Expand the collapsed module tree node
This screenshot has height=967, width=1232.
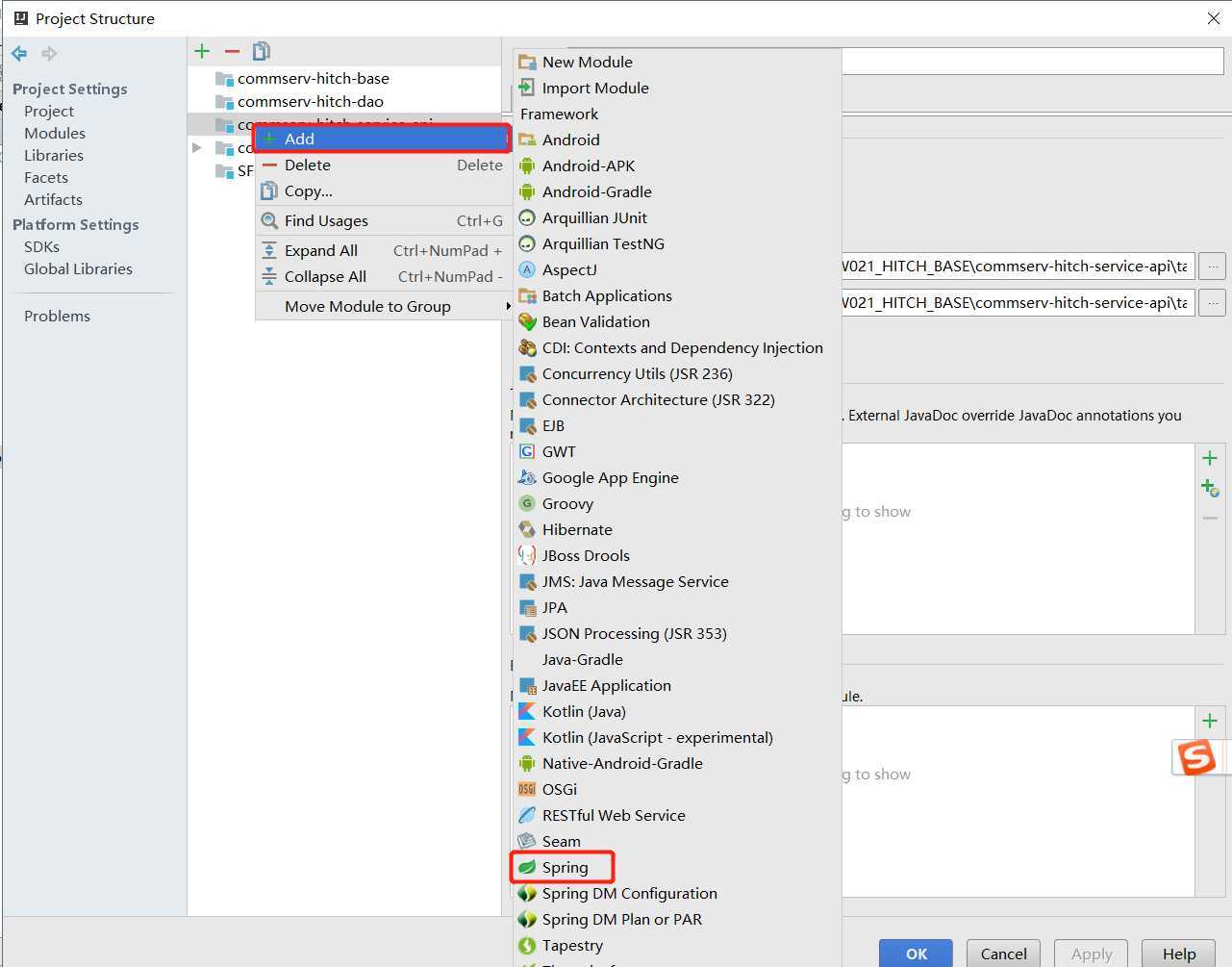click(x=197, y=147)
